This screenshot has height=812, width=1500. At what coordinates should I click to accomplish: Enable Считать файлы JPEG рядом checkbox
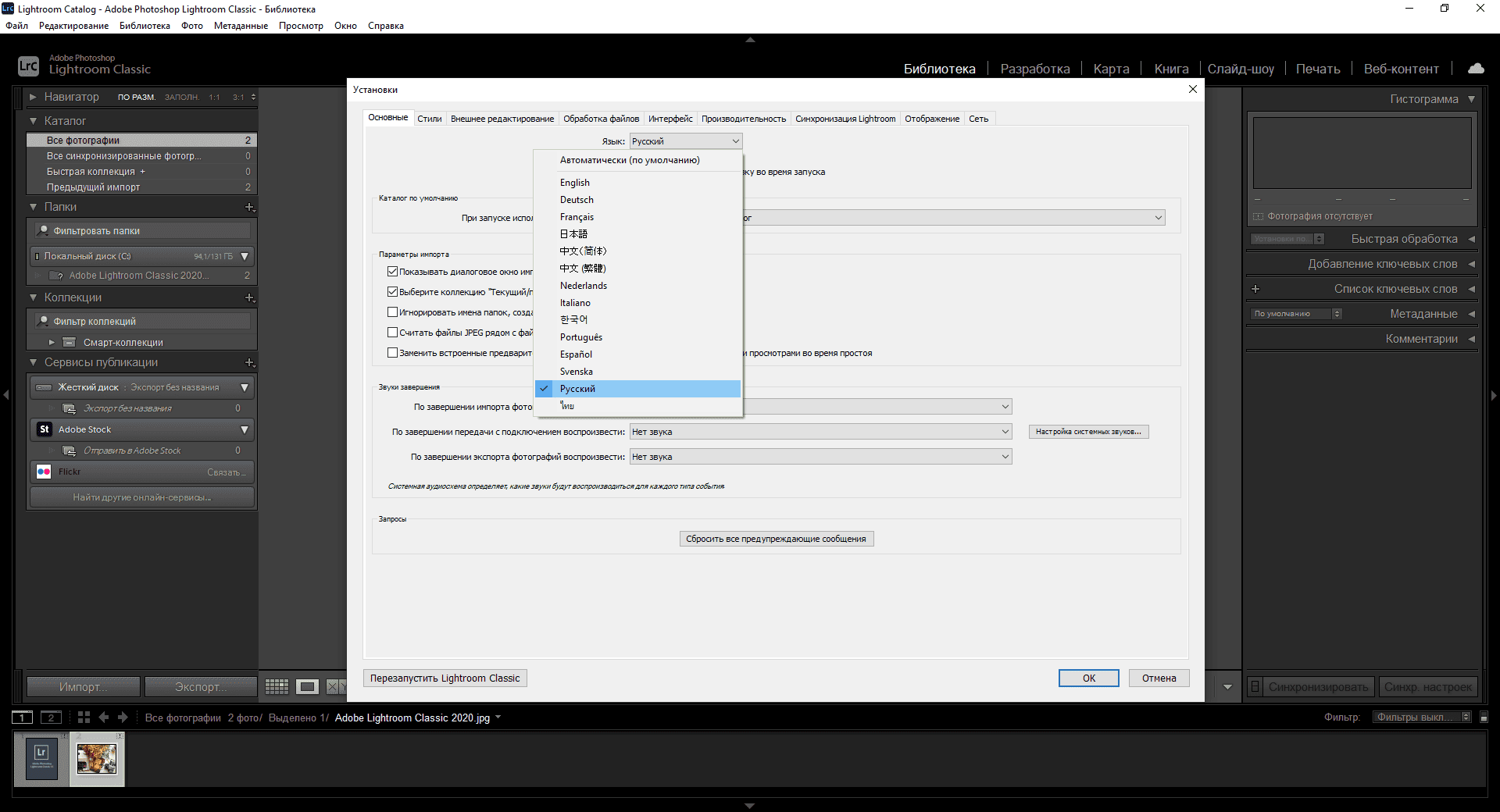click(x=393, y=333)
